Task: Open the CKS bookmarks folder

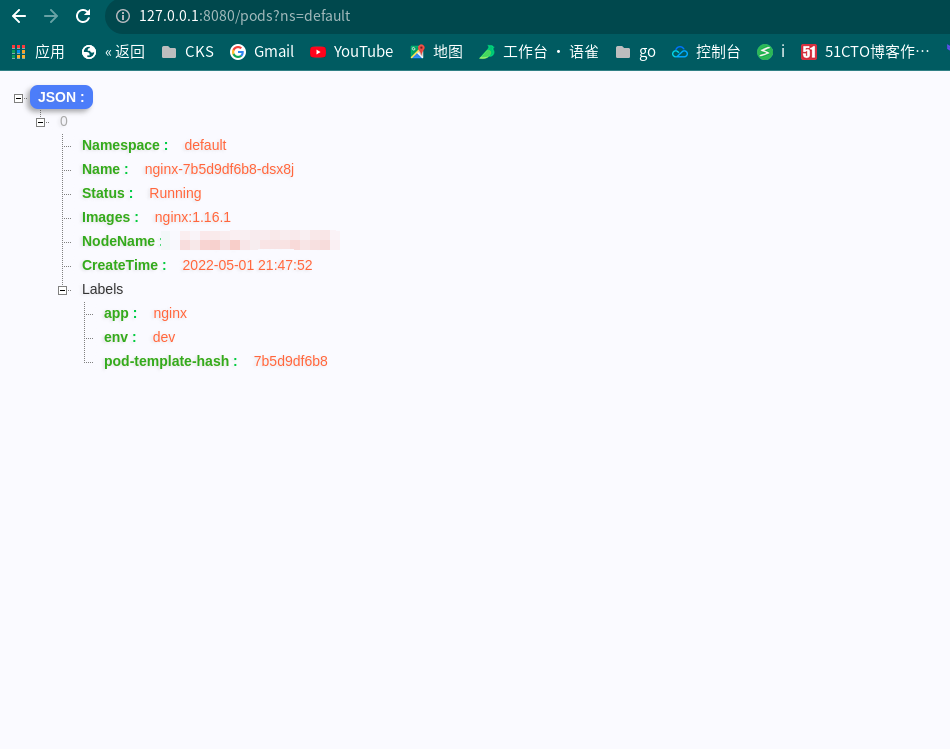Action: pos(188,52)
